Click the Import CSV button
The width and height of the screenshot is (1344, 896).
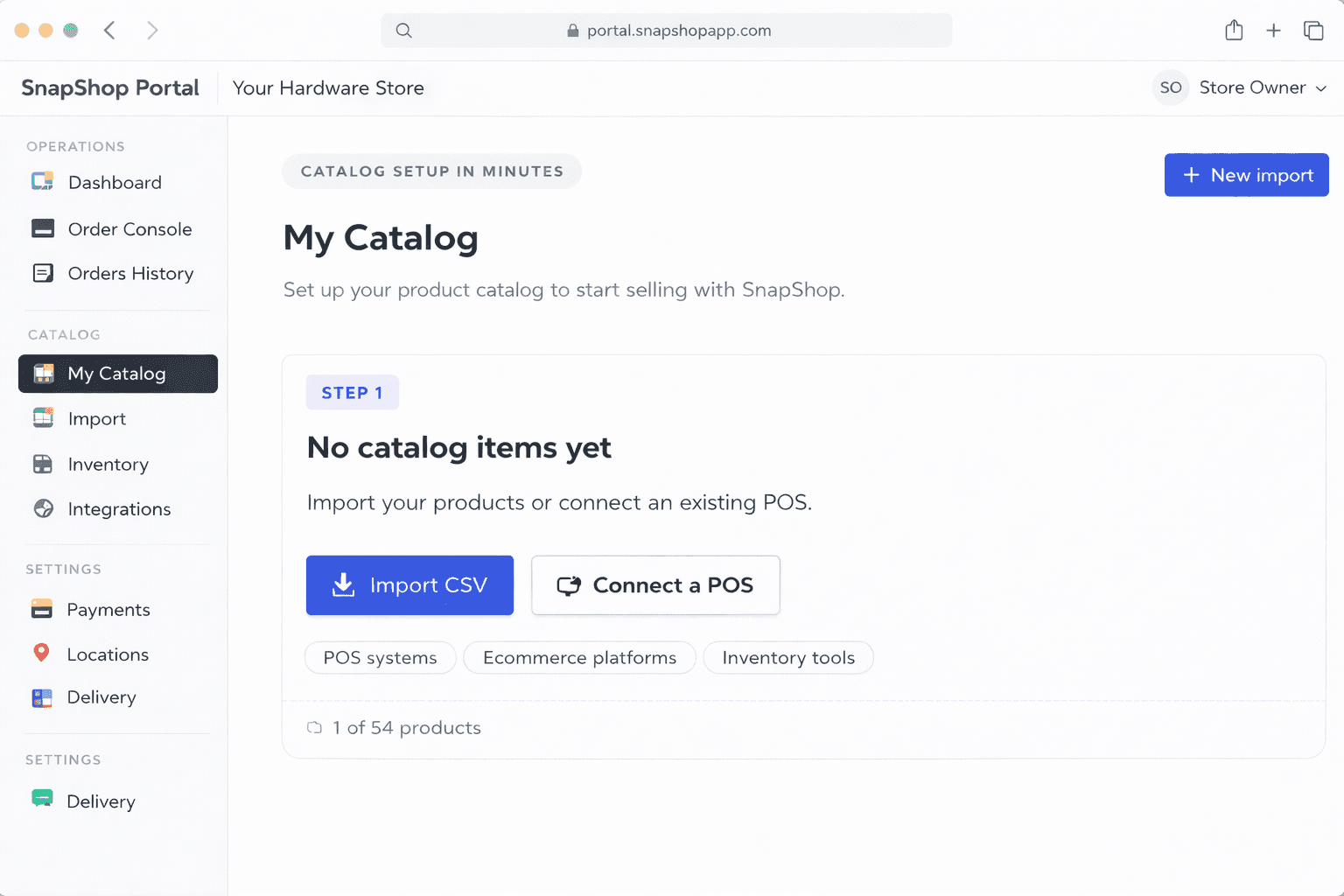[x=409, y=584]
